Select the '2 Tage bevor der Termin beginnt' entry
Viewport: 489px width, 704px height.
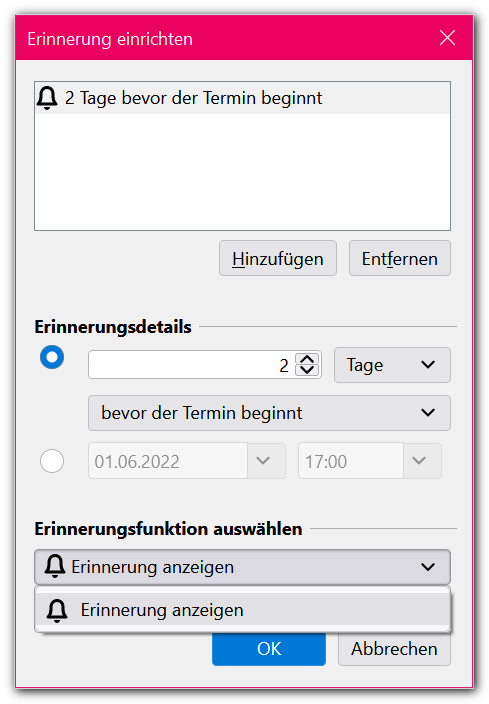(x=242, y=98)
